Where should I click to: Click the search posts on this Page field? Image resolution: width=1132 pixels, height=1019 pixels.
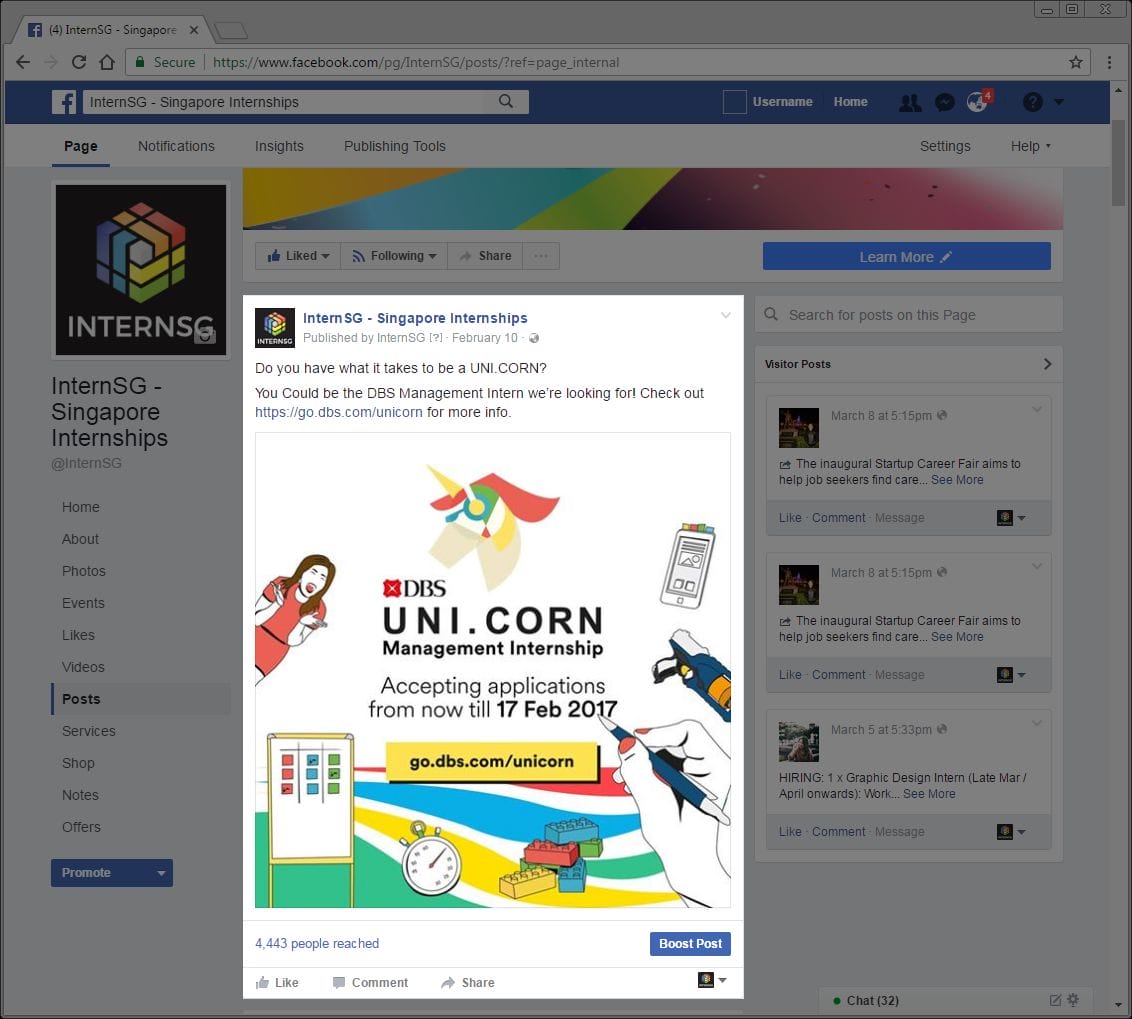(910, 315)
